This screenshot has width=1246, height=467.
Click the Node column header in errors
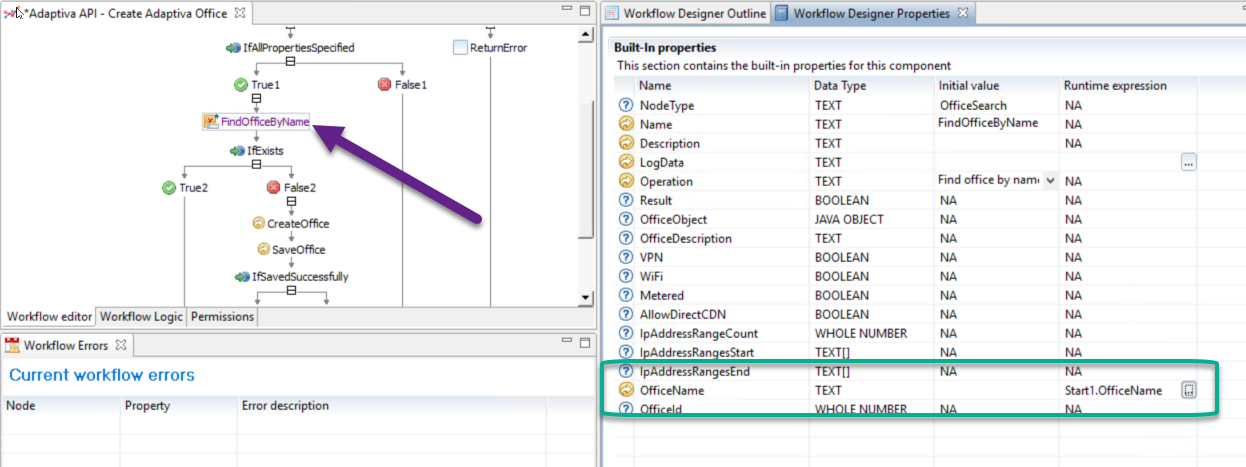tap(60, 406)
